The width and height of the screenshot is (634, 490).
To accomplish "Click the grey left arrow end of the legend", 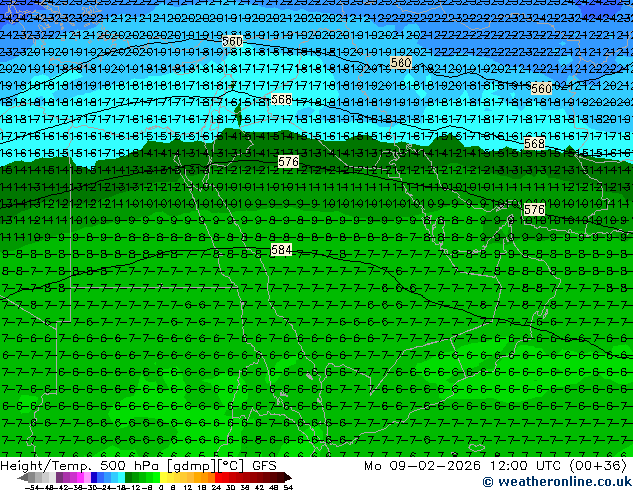I will [23, 477].
